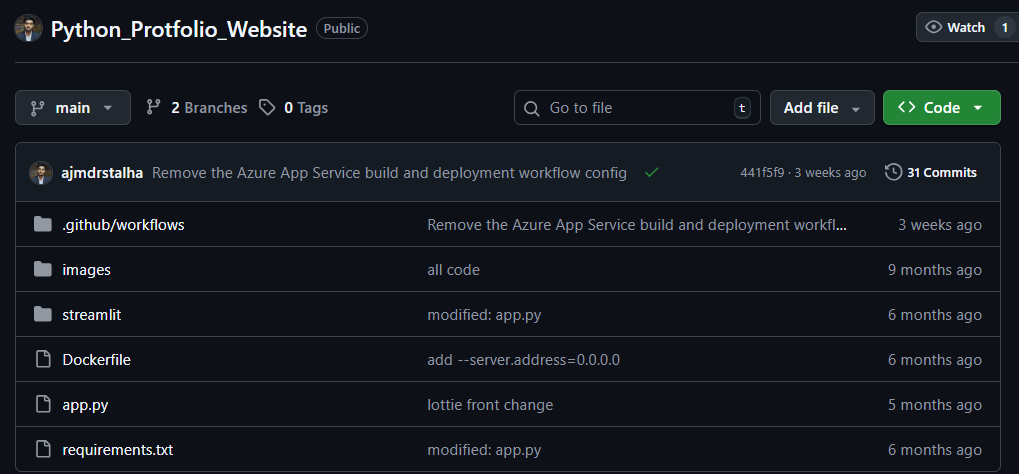1019x474 pixels.
Task: Open the main branch dropdown
Action: (73, 107)
